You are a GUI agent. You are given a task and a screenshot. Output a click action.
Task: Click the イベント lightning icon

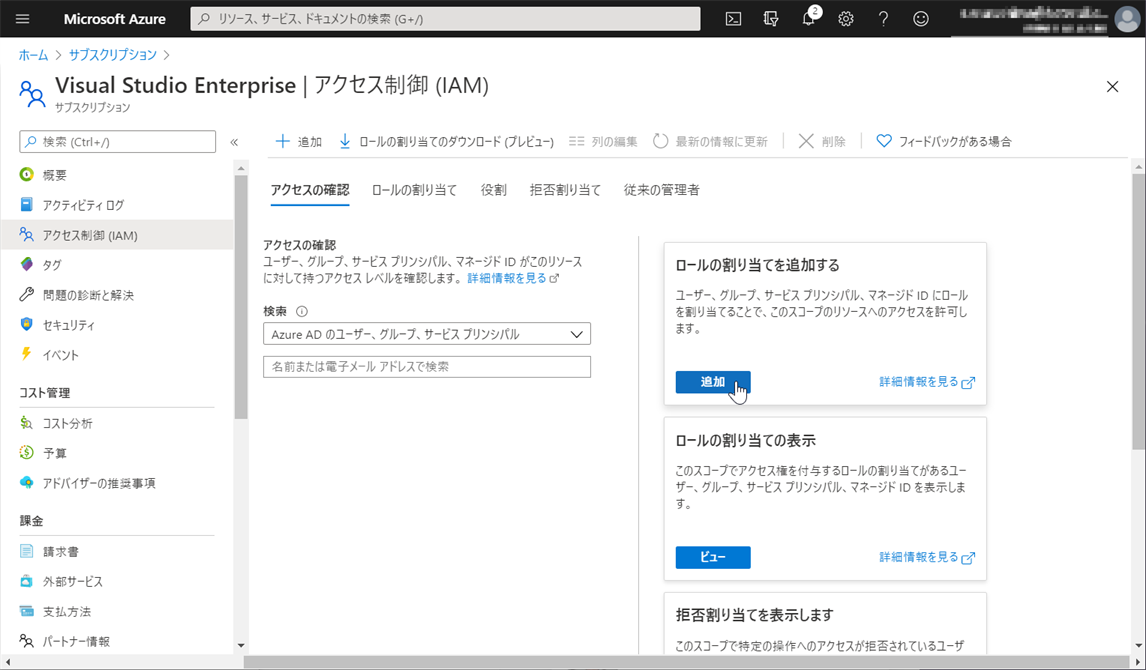(26, 354)
